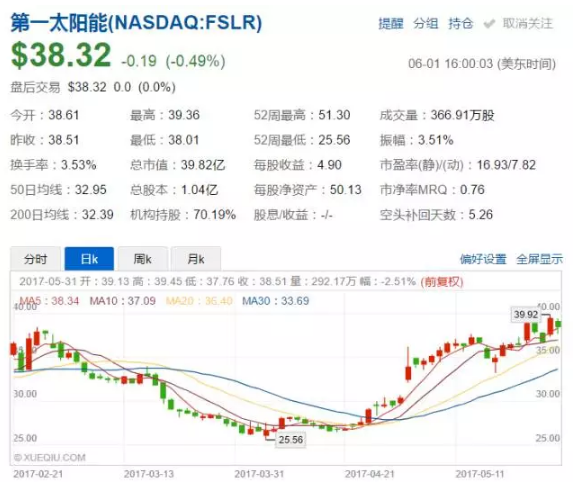Open 偏好设置 chart preferences
This screenshot has height=497, width=574.
click(483, 259)
